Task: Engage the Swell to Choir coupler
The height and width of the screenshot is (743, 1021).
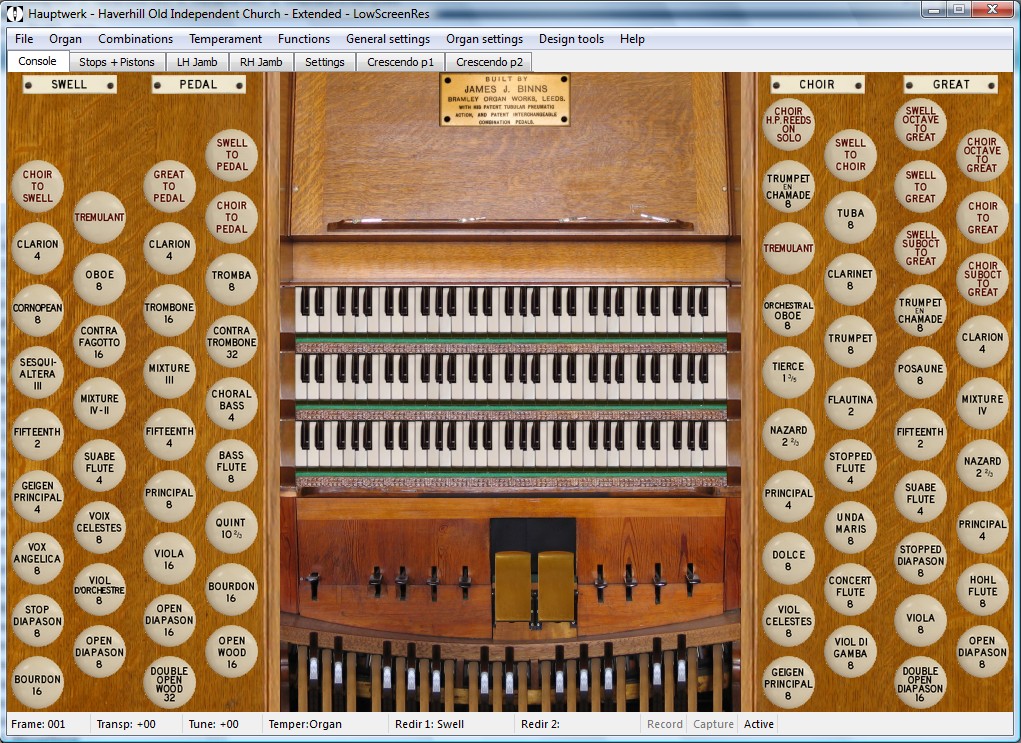Action: [x=850, y=154]
